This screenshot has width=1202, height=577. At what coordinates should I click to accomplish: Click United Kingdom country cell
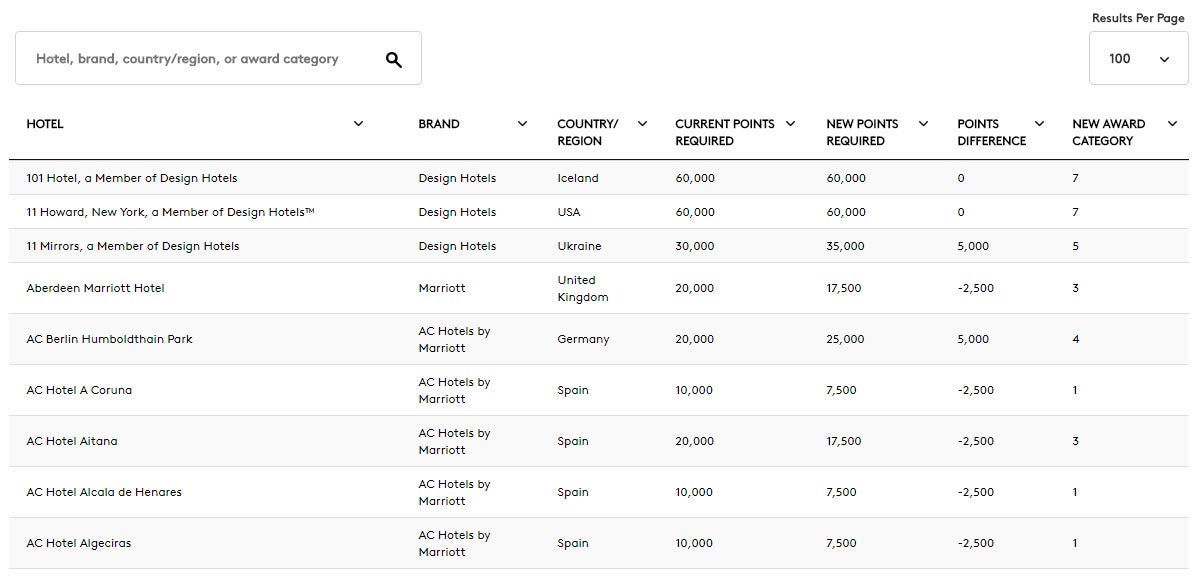pyautogui.click(x=583, y=288)
